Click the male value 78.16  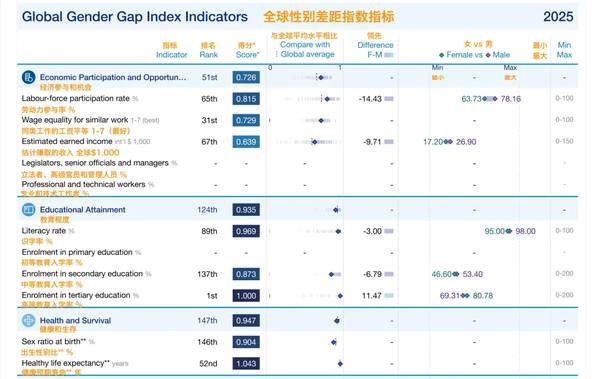[511, 99]
